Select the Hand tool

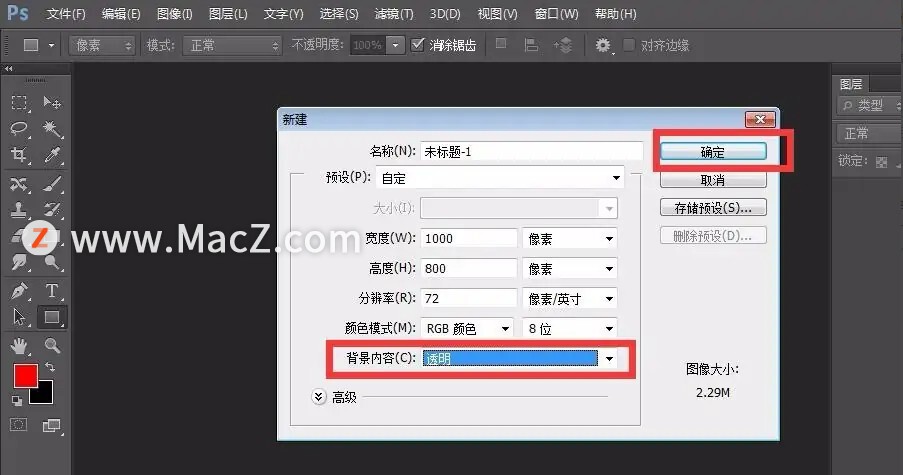coord(19,345)
